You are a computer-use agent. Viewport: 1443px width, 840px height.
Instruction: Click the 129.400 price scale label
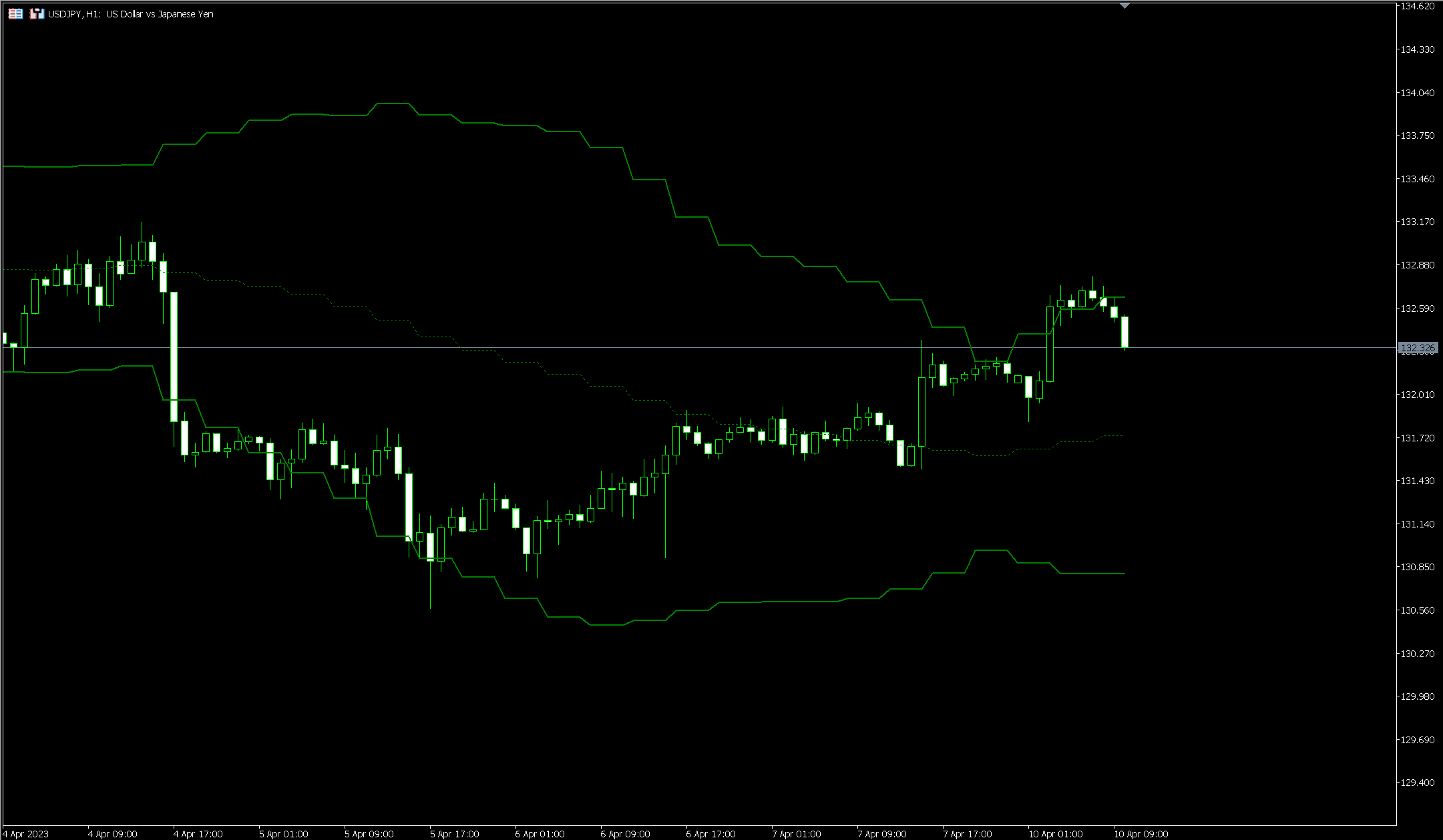1417,783
